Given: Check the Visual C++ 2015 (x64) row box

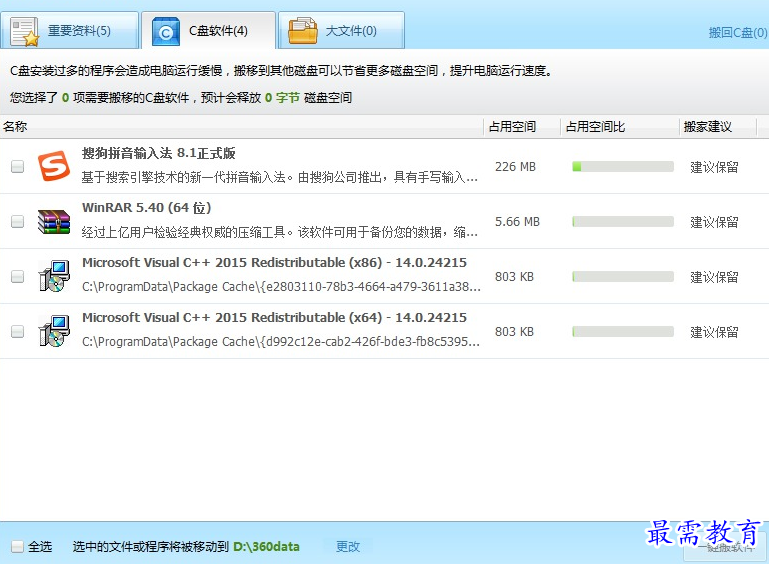Looking at the screenshot, I should [18, 332].
